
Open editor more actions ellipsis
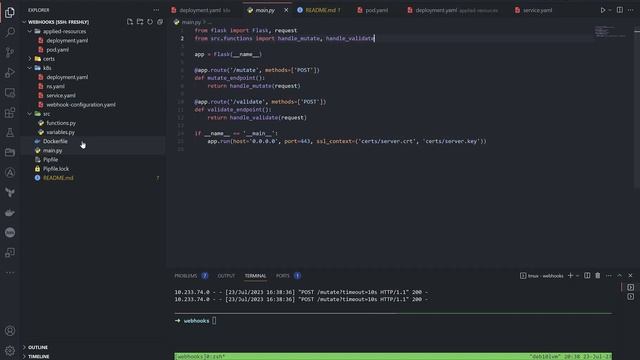pos(631,10)
